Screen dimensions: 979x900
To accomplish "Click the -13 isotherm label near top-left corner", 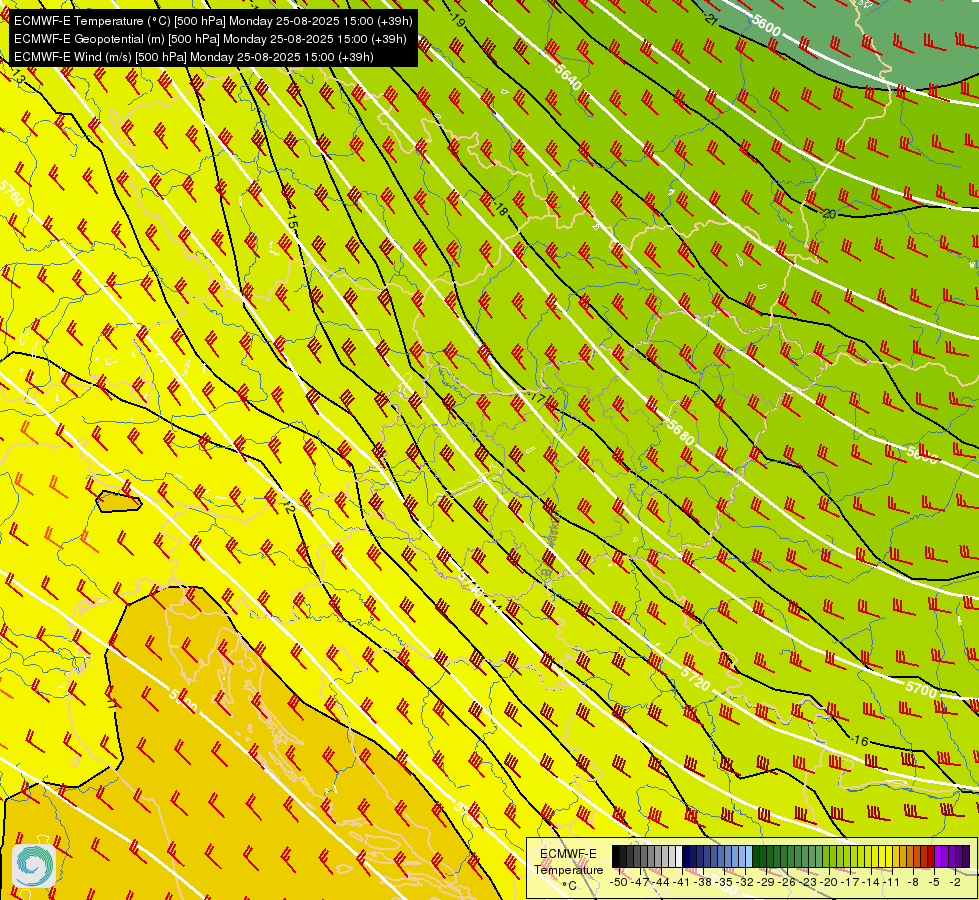I will pyautogui.click(x=17, y=78).
